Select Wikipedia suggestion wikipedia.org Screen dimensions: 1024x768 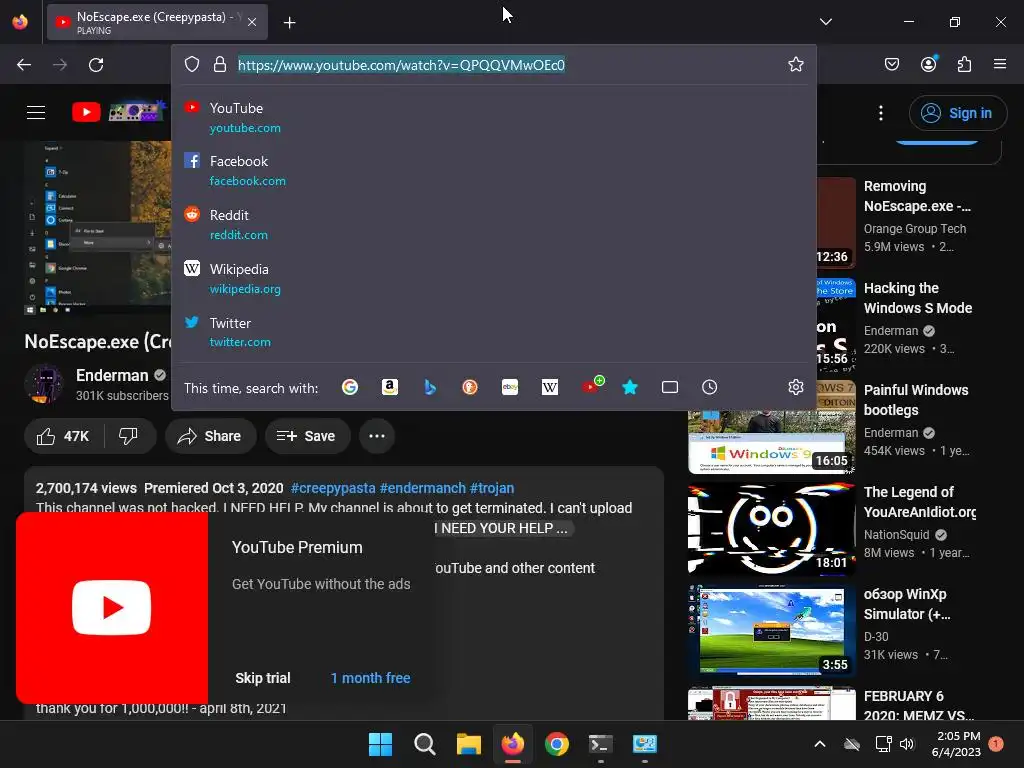[x=494, y=278]
